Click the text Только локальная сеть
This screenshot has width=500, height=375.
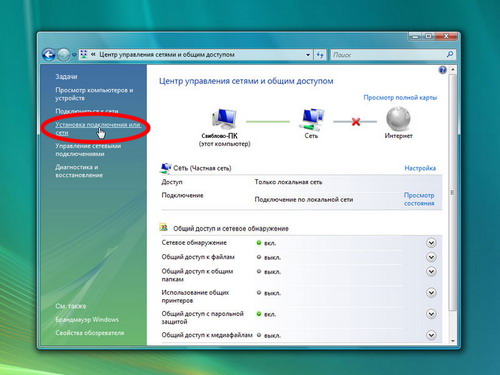pyautogui.click(x=288, y=182)
